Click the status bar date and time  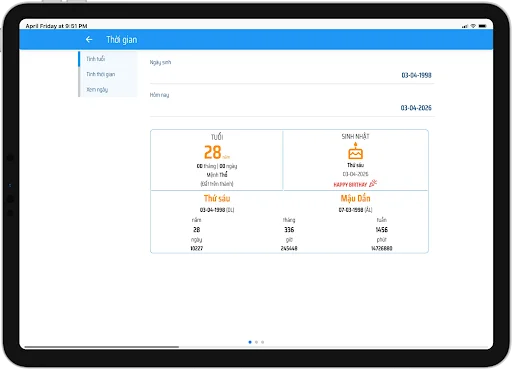click(x=56, y=26)
